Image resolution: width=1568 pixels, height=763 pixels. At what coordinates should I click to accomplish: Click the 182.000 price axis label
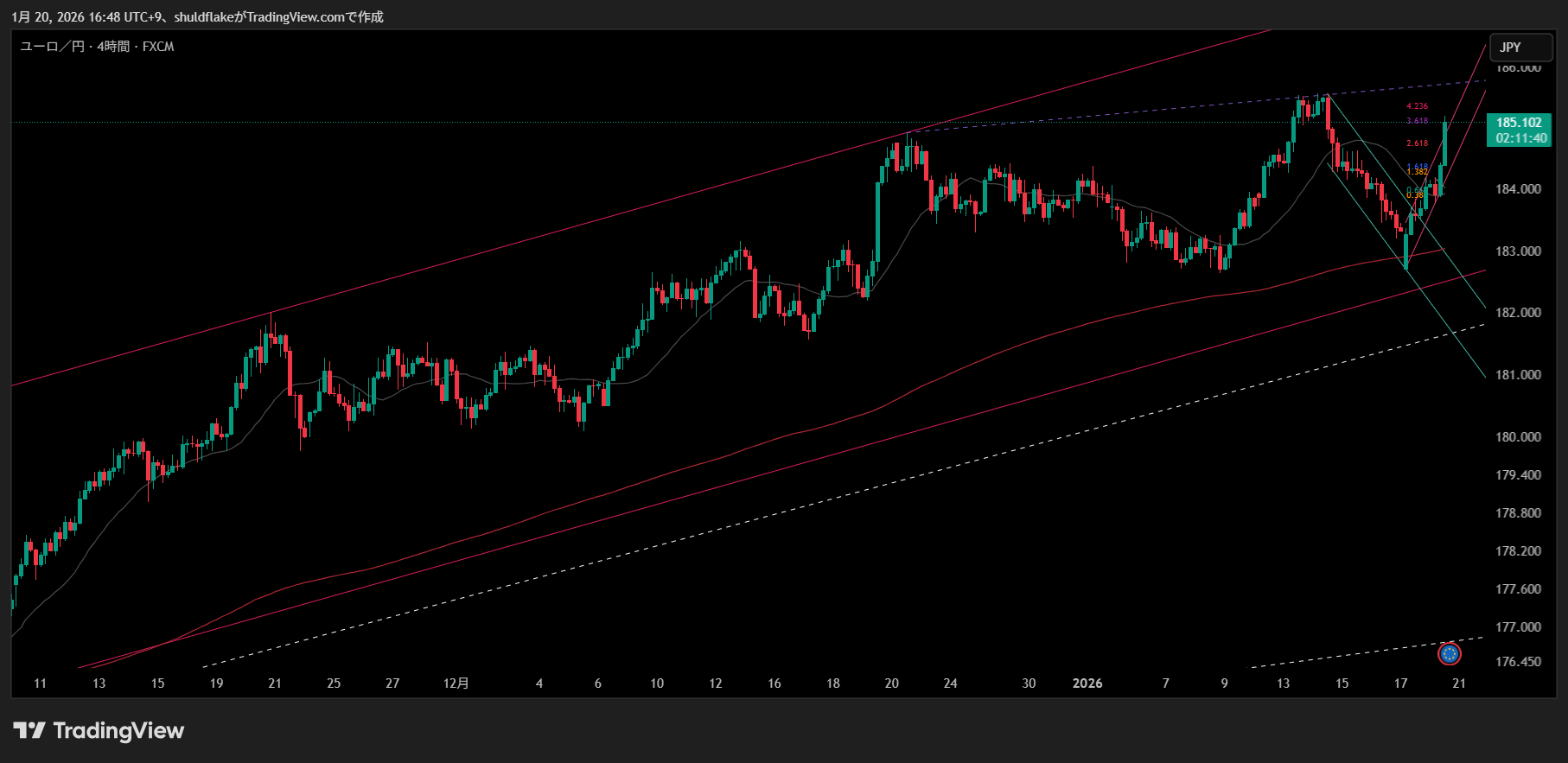(x=1518, y=313)
